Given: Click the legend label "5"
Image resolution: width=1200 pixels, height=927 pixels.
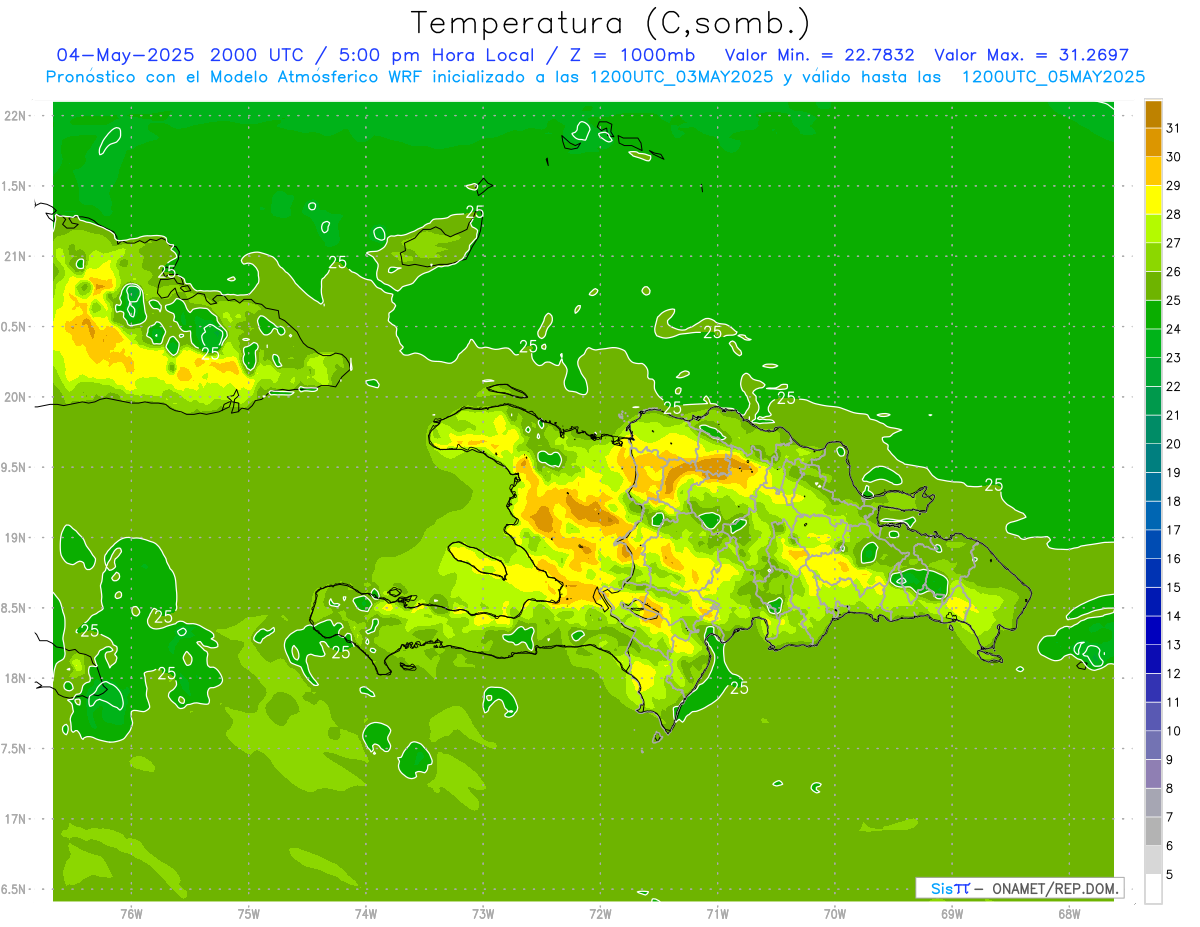Looking at the screenshot, I should point(1169,875).
